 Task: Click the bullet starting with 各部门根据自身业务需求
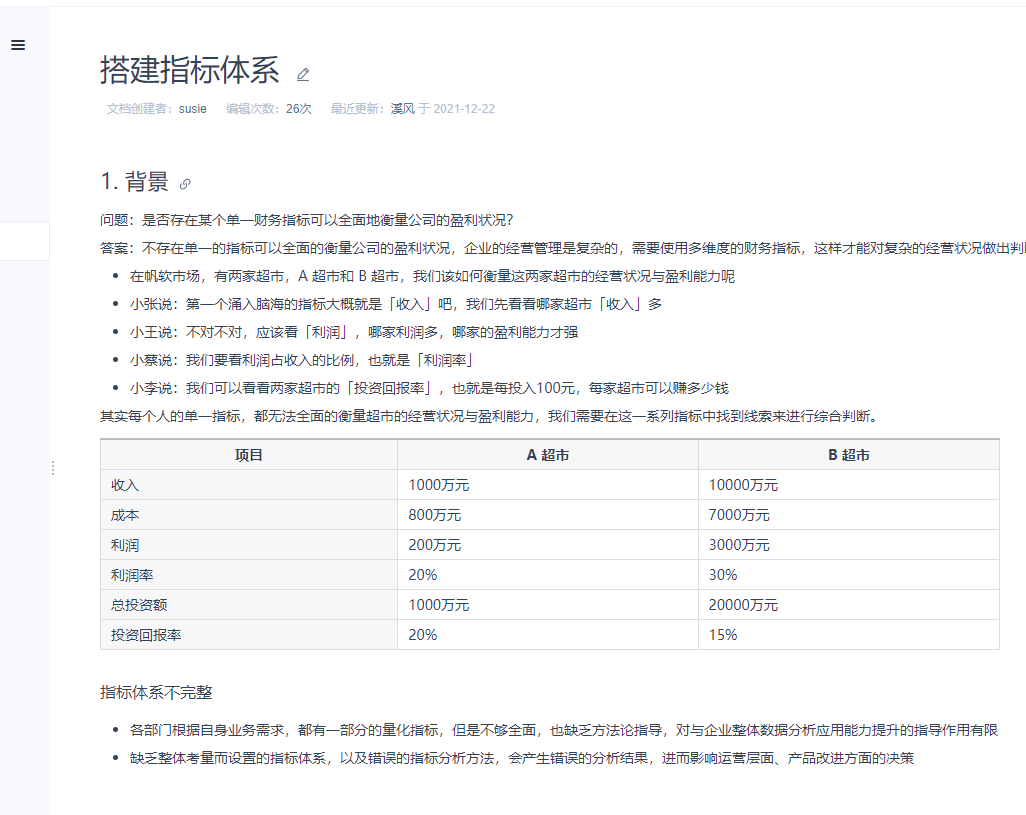563,730
